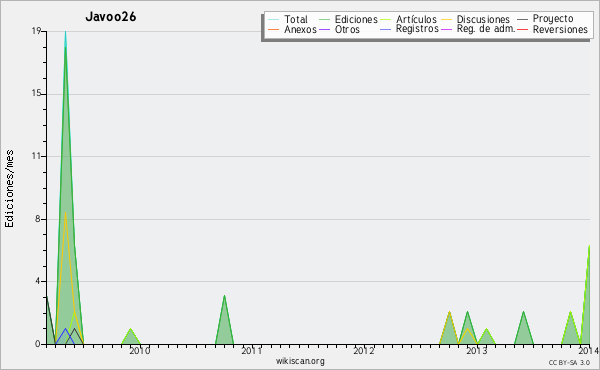This screenshot has height=370, width=600.
Task: Click the Otros legend entry
Action: click(x=339, y=29)
